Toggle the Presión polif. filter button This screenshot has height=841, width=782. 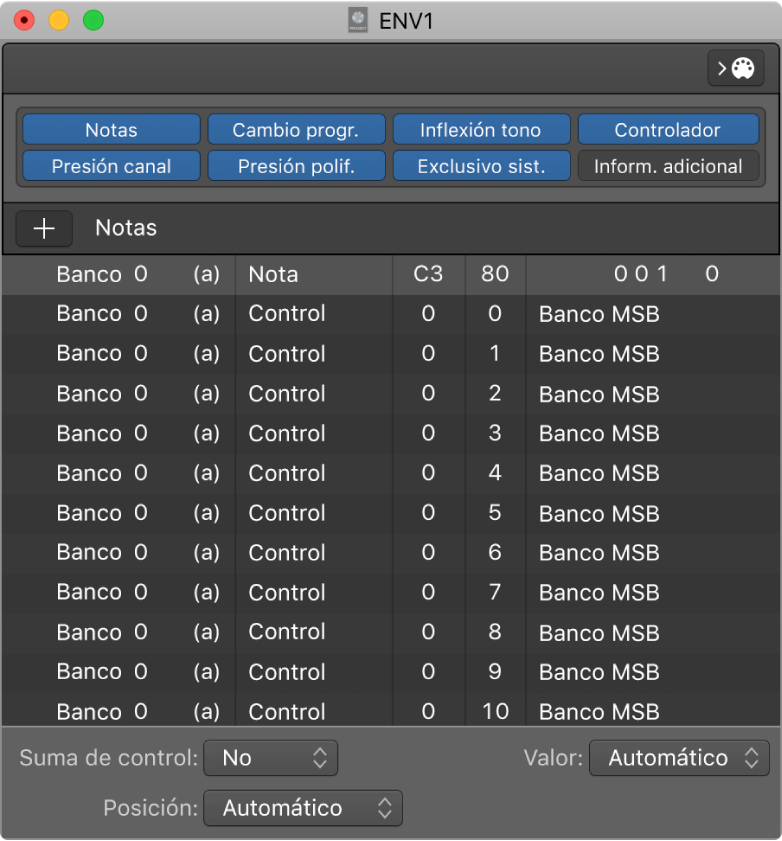[295, 166]
